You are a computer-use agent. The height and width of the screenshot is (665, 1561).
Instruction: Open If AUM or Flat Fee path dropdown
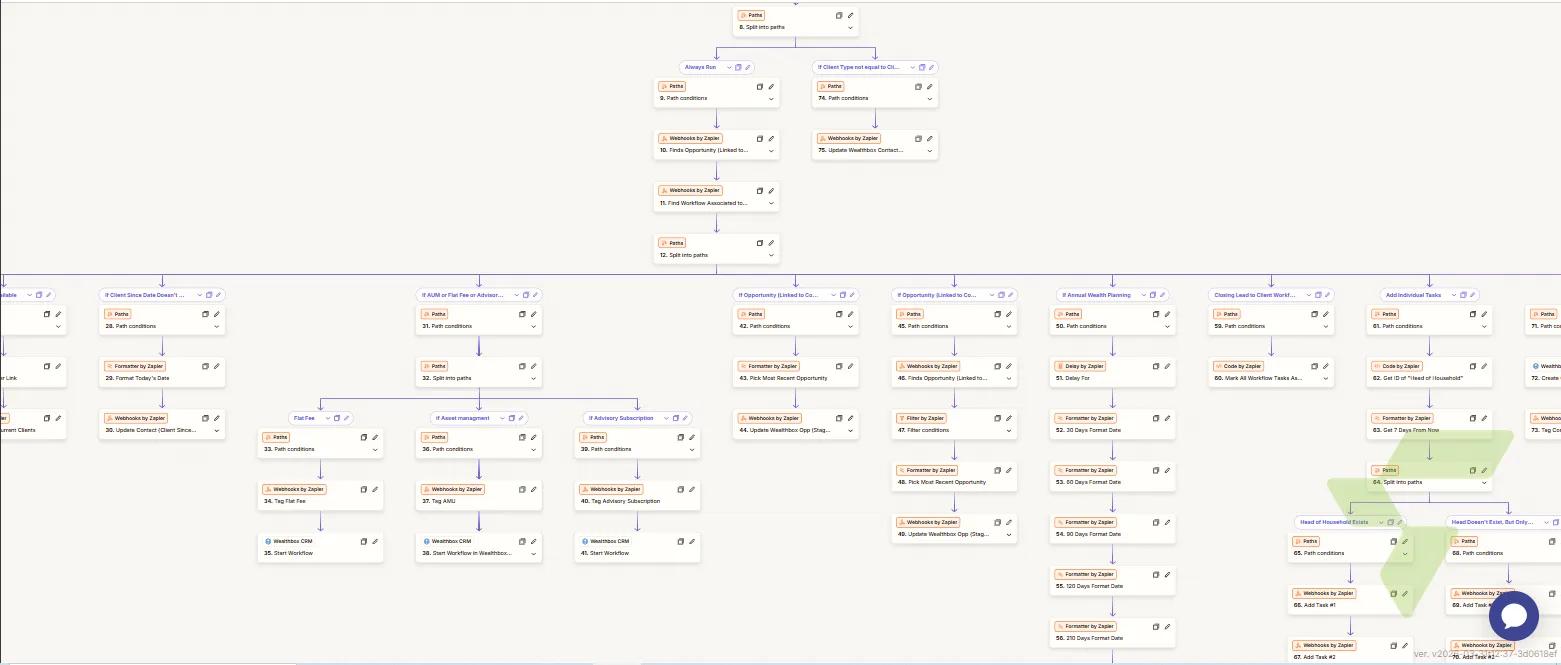(x=515, y=295)
